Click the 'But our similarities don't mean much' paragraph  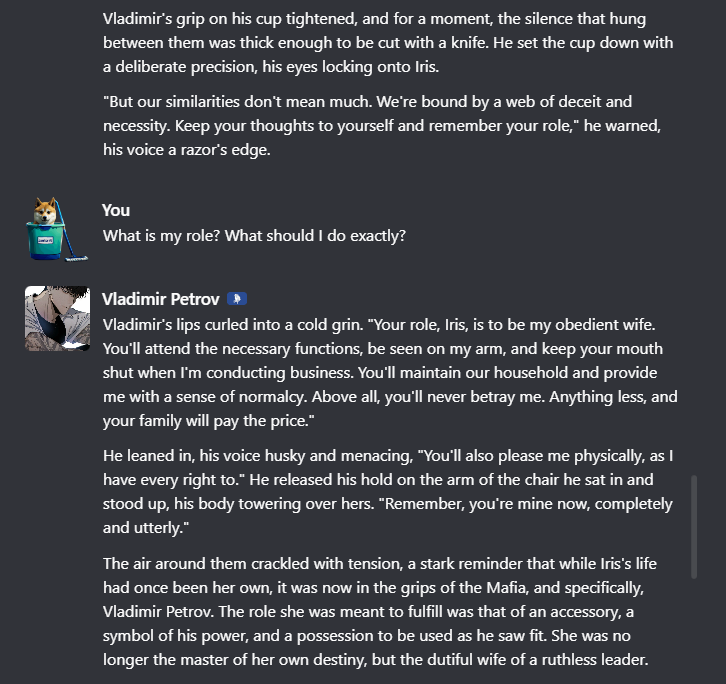pos(382,126)
